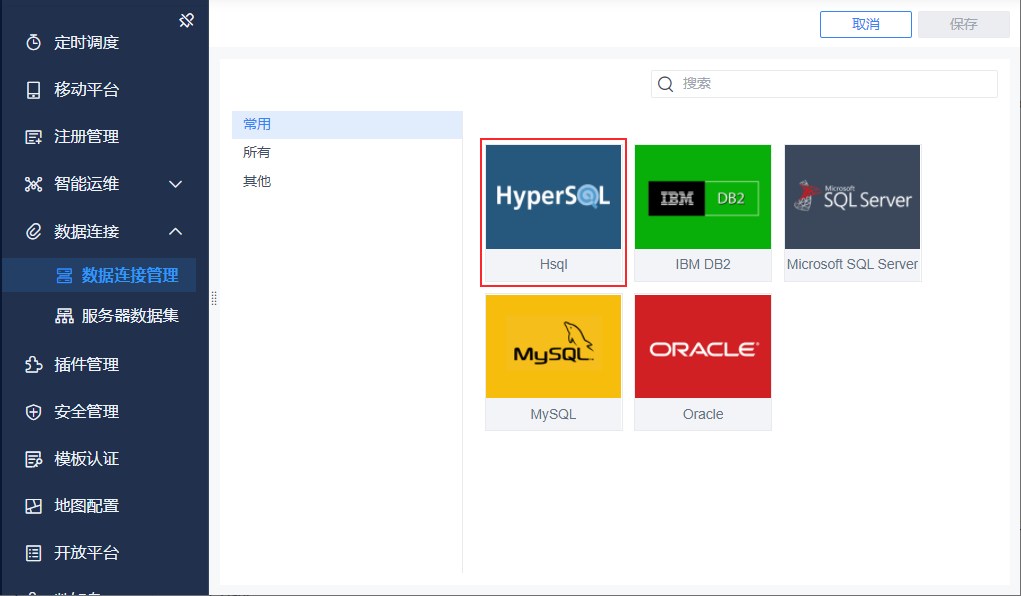Click the sidebar splitter handle dots
The width and height of the screenshot is (1021, 596).
[x=214, y=298]
